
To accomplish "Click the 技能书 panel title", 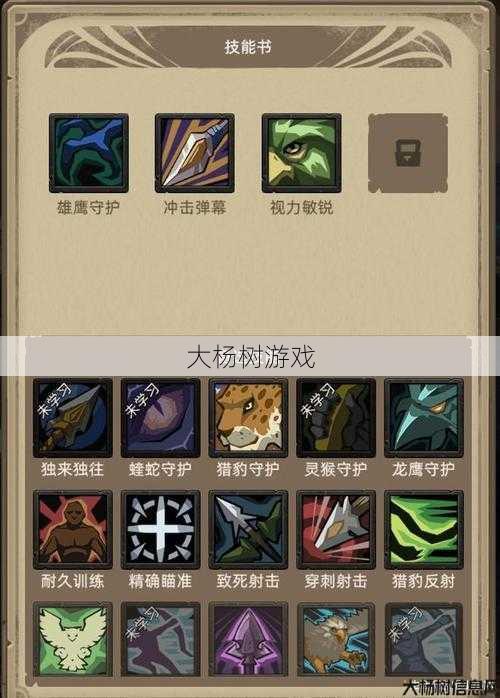I will [248, 47].
